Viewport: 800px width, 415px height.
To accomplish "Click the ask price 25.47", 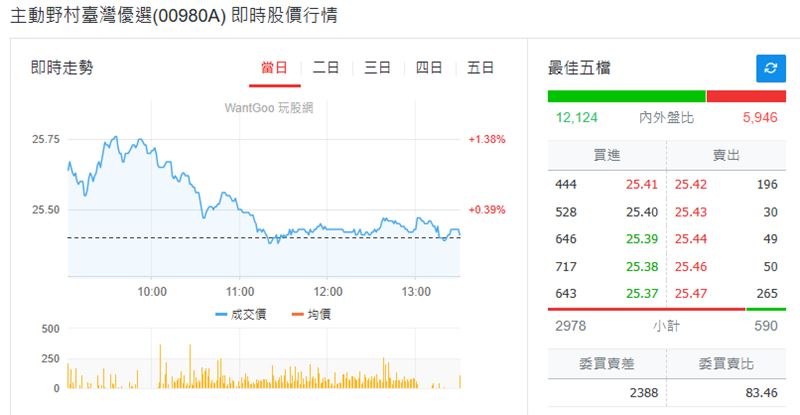I will click(691, 294).
